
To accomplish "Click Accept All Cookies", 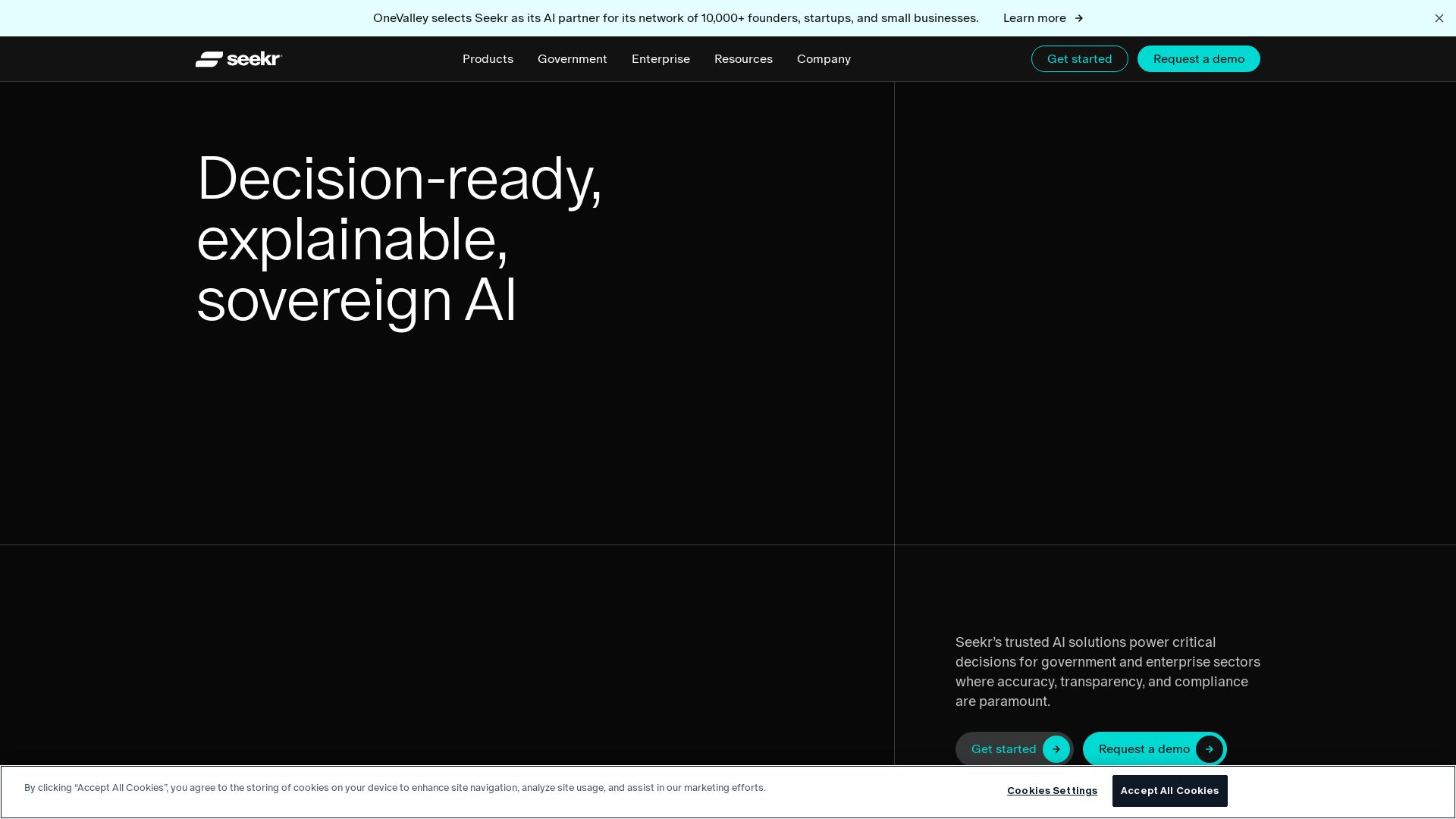I will 1169,791.
